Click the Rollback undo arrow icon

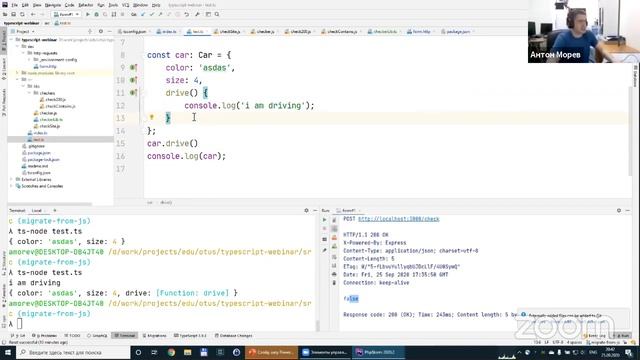(x=187, y=14)
